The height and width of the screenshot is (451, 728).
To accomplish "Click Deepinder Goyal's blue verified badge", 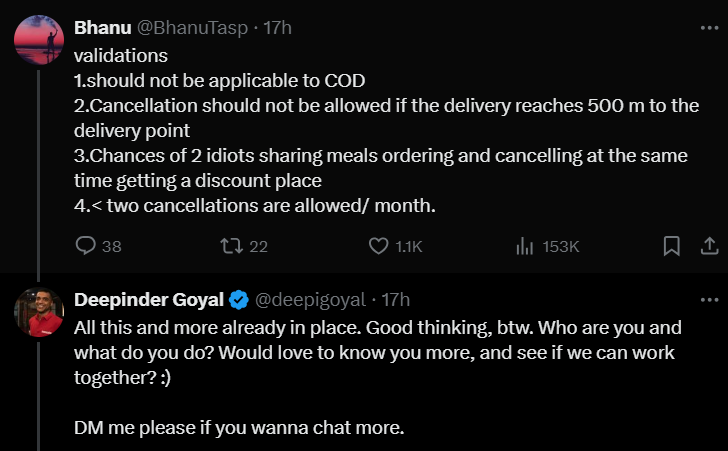I will [240, 299].
